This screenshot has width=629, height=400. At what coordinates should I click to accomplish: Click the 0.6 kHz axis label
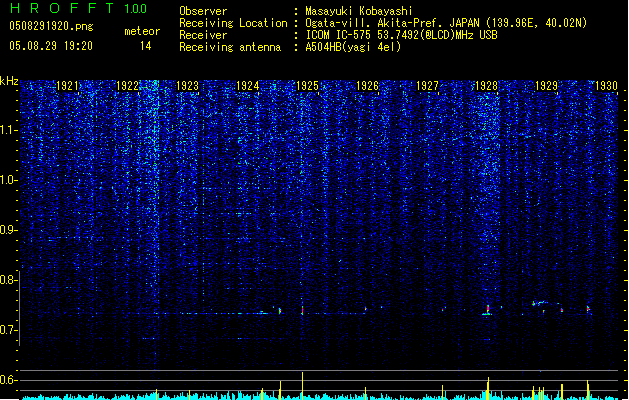[x=9, y=380]
